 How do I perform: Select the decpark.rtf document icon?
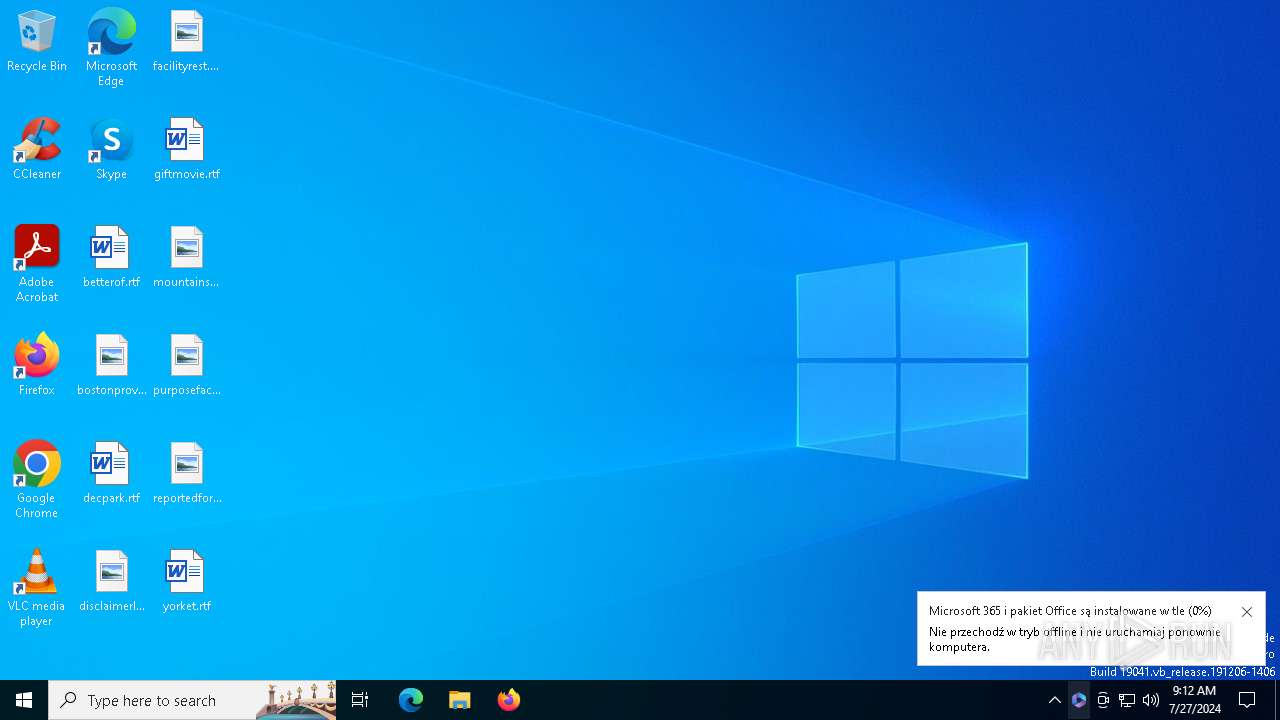[111, 474]
